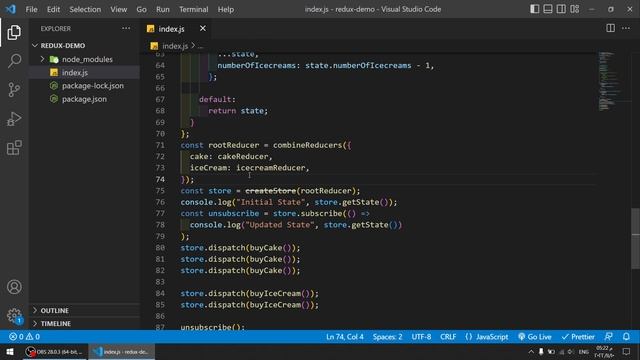Start Go Live server
Image resolution: width=640 pixels, height=360 pixels.
pos(535,337)
